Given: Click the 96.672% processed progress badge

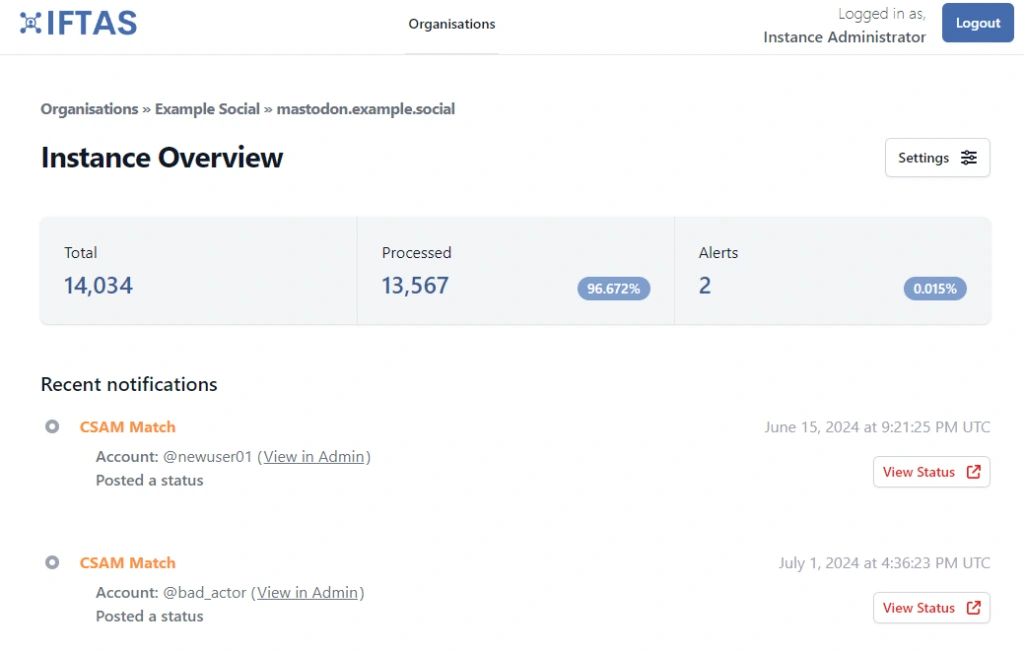Looking at the screenshot, I should [615, 288].
